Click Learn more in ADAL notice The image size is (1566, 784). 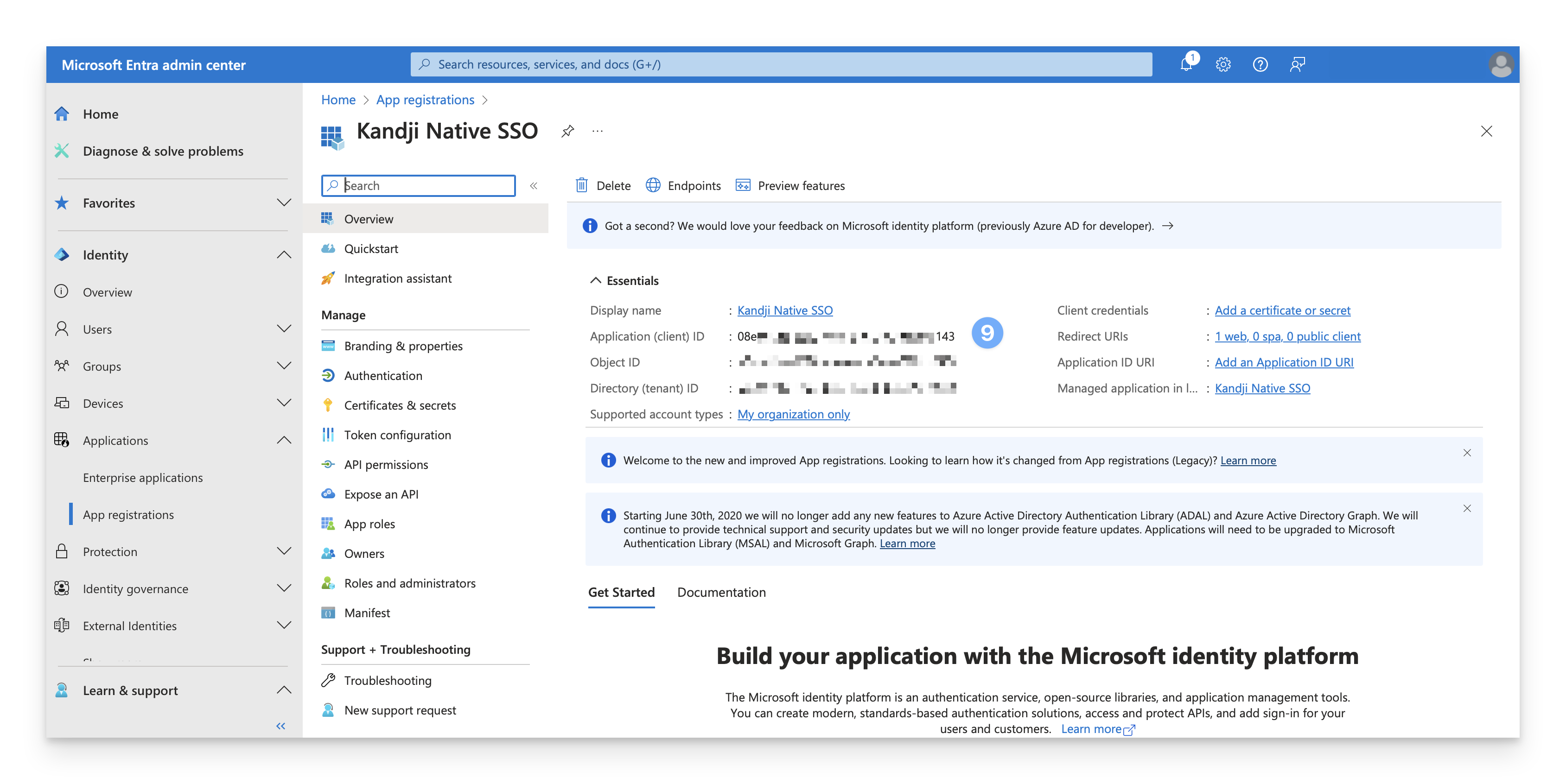click(x=907, y=544)
